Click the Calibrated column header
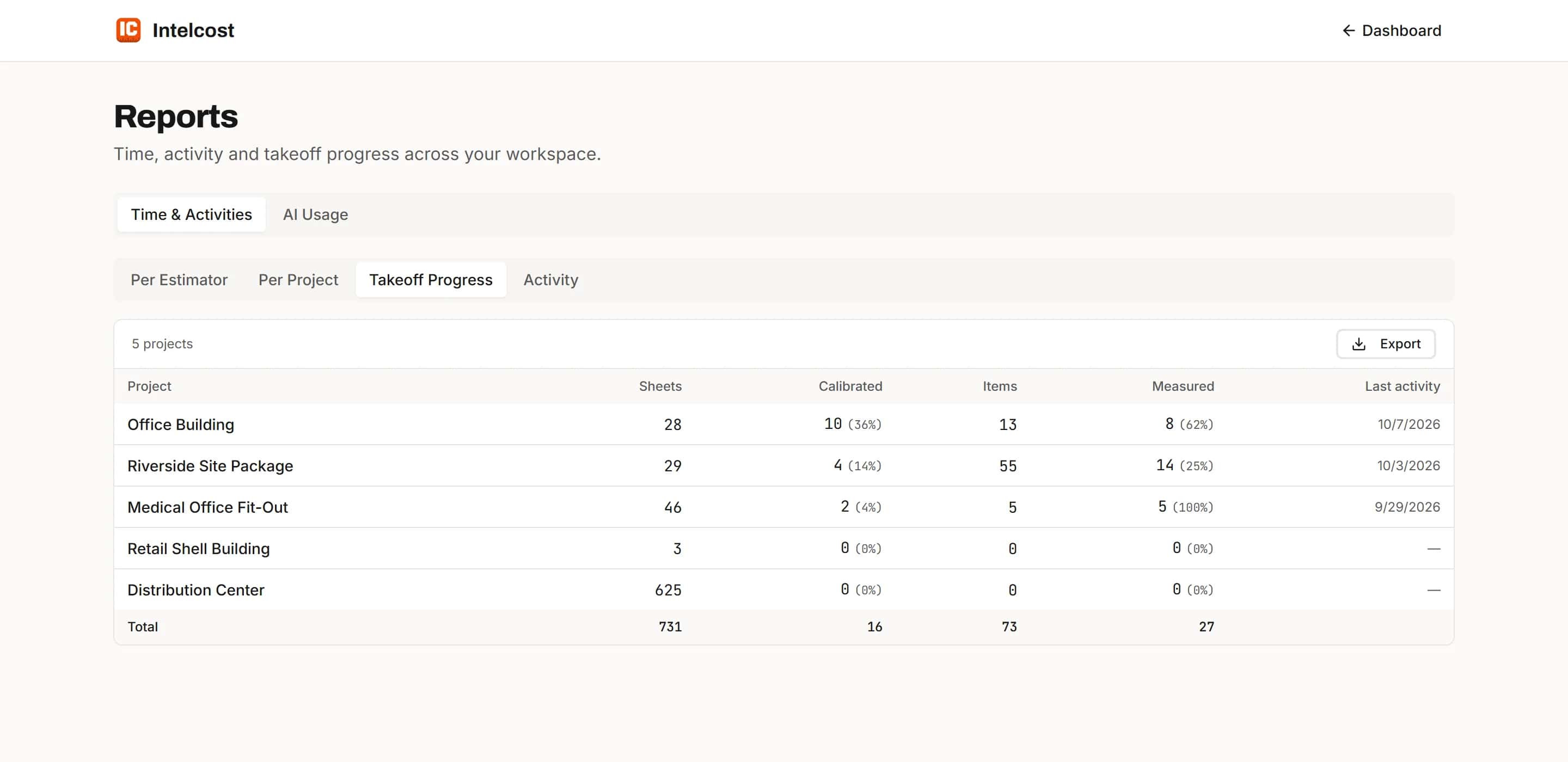This screenshot has width=1568, height=762. [850, 386]
